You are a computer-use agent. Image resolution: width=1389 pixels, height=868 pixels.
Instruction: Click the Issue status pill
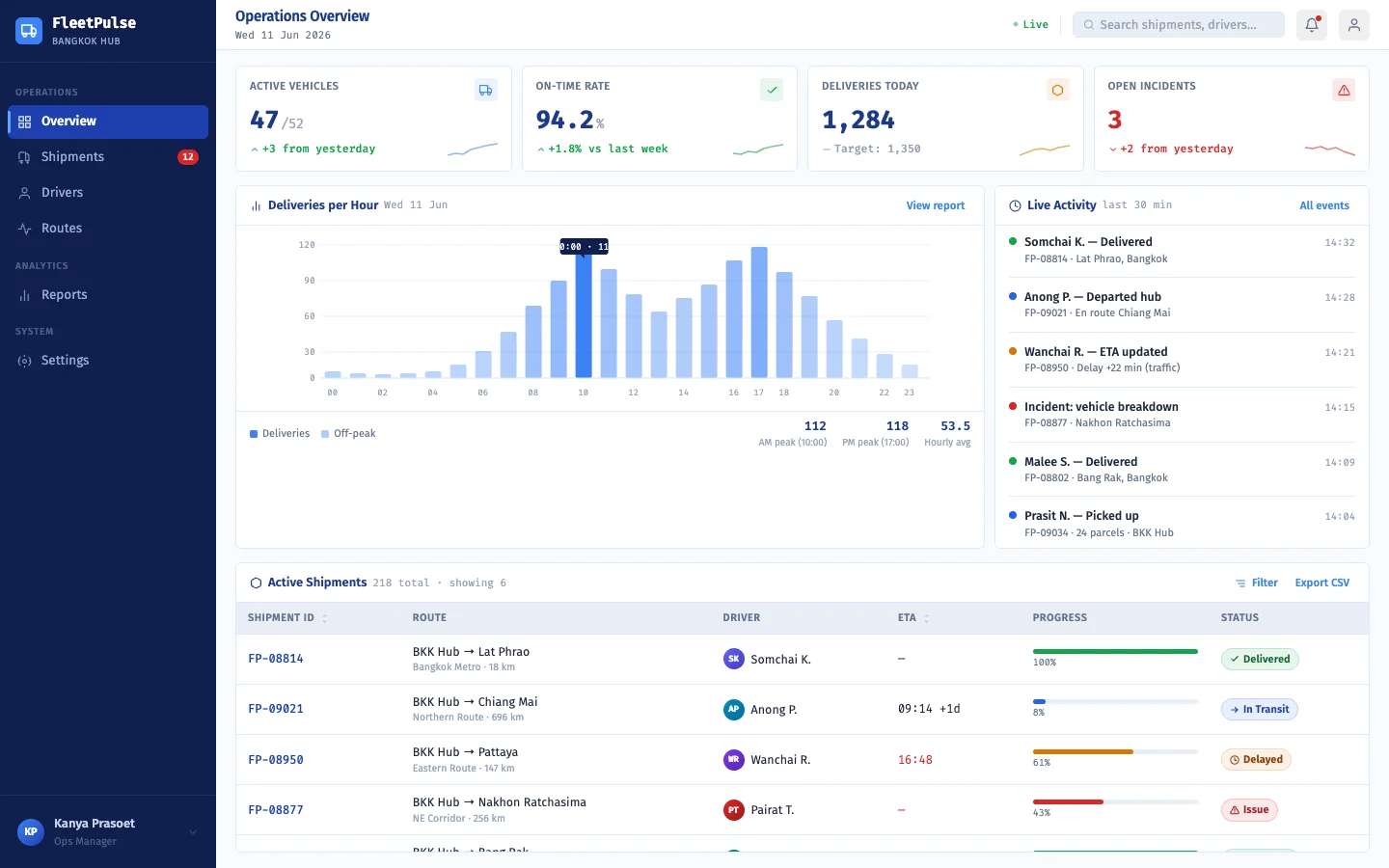click(1249, 809)
